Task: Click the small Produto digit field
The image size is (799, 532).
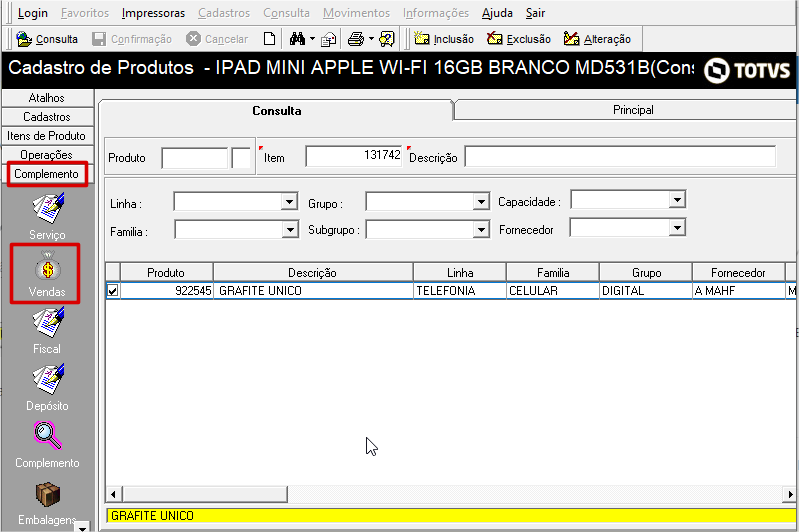Action: click(x=241, y=158)
